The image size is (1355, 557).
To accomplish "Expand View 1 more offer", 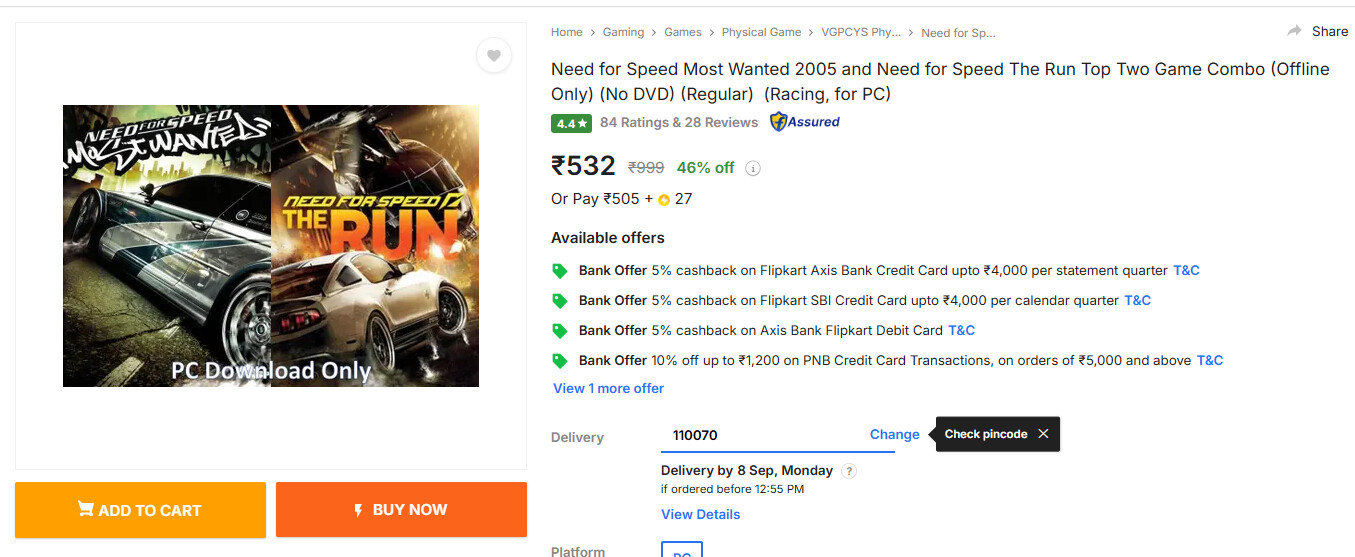I will pyautogui.click(x=608, y=388).
